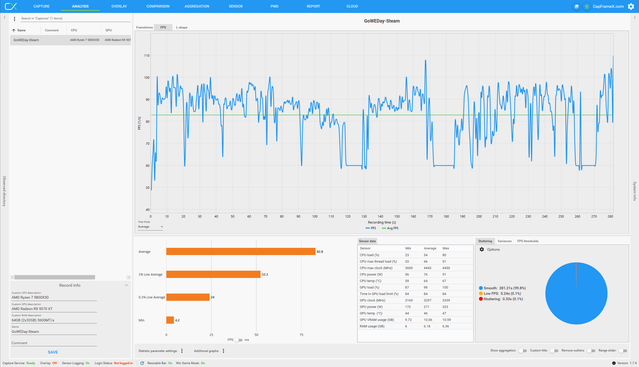Click the screenshot icon in the top bar
Screen dimensions: 639x367
click(576, 7)
